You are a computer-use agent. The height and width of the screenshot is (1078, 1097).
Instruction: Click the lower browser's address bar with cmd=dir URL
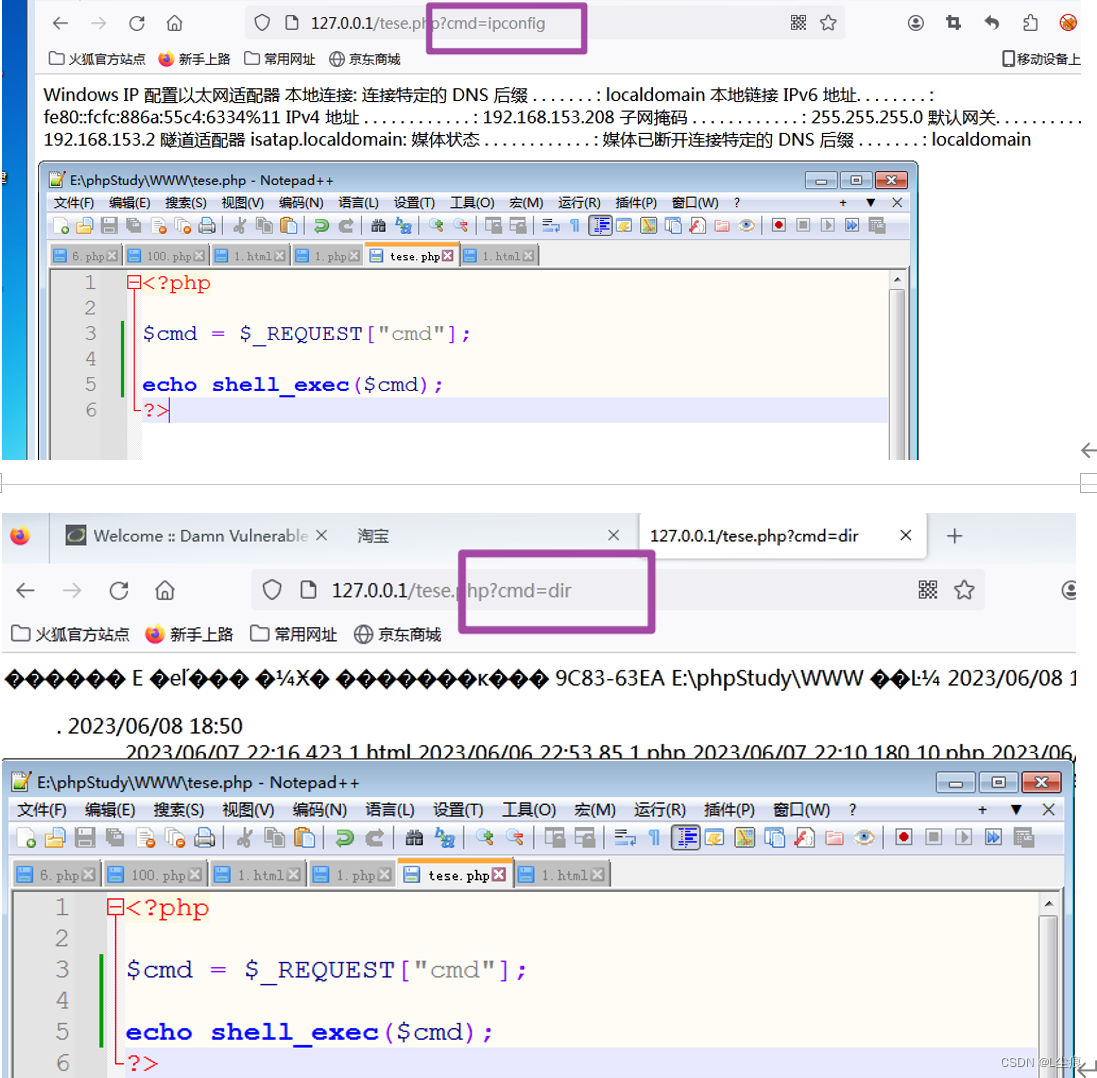click(x=616, y=590)
